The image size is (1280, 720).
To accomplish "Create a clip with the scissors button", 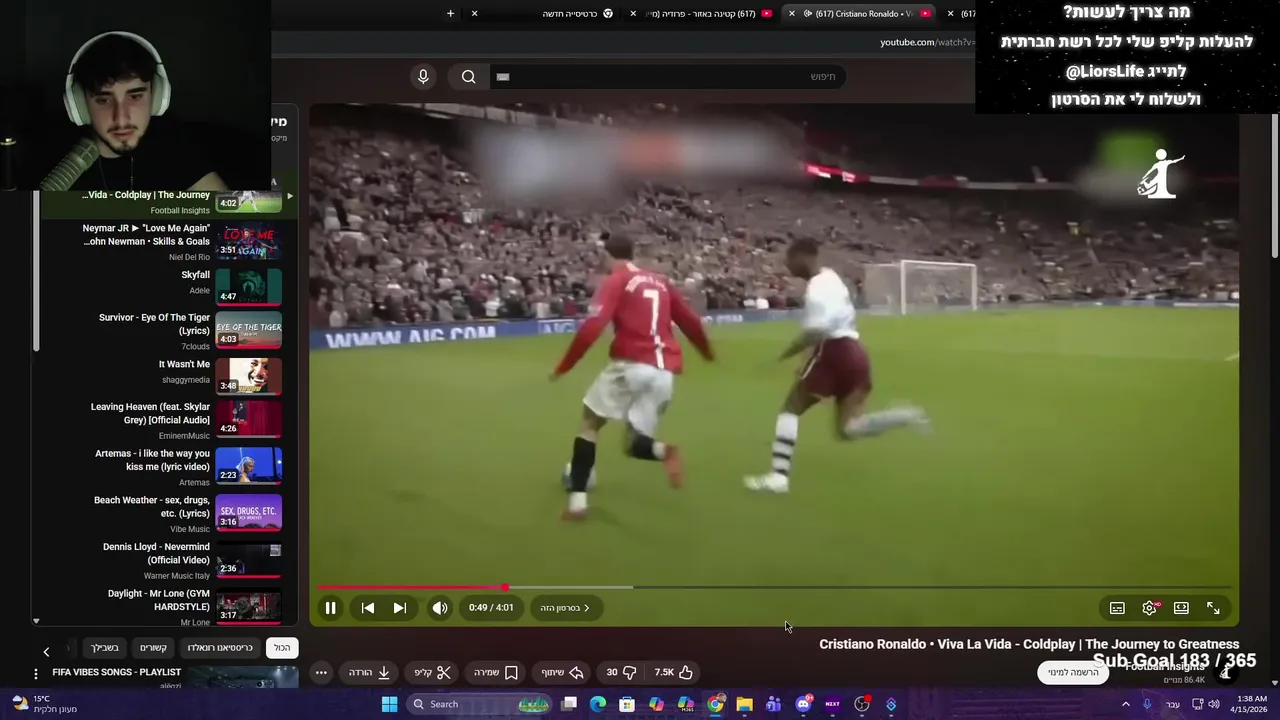I will 433,673.
